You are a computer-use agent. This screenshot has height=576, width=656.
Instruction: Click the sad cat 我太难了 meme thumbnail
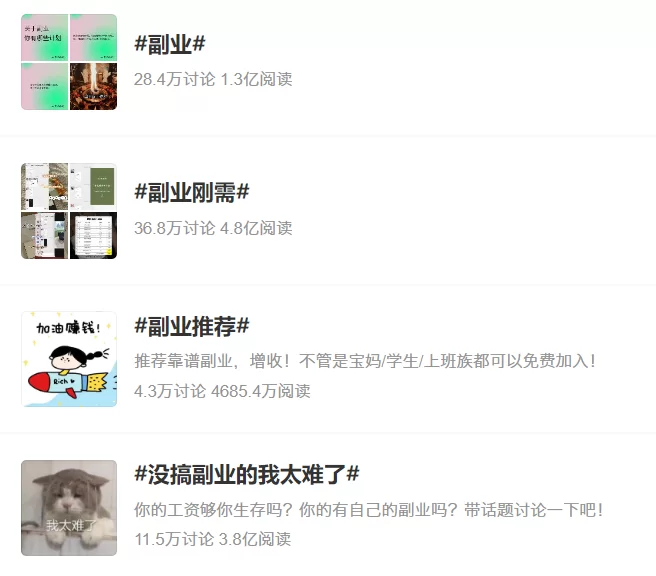[x=69, y=508]
